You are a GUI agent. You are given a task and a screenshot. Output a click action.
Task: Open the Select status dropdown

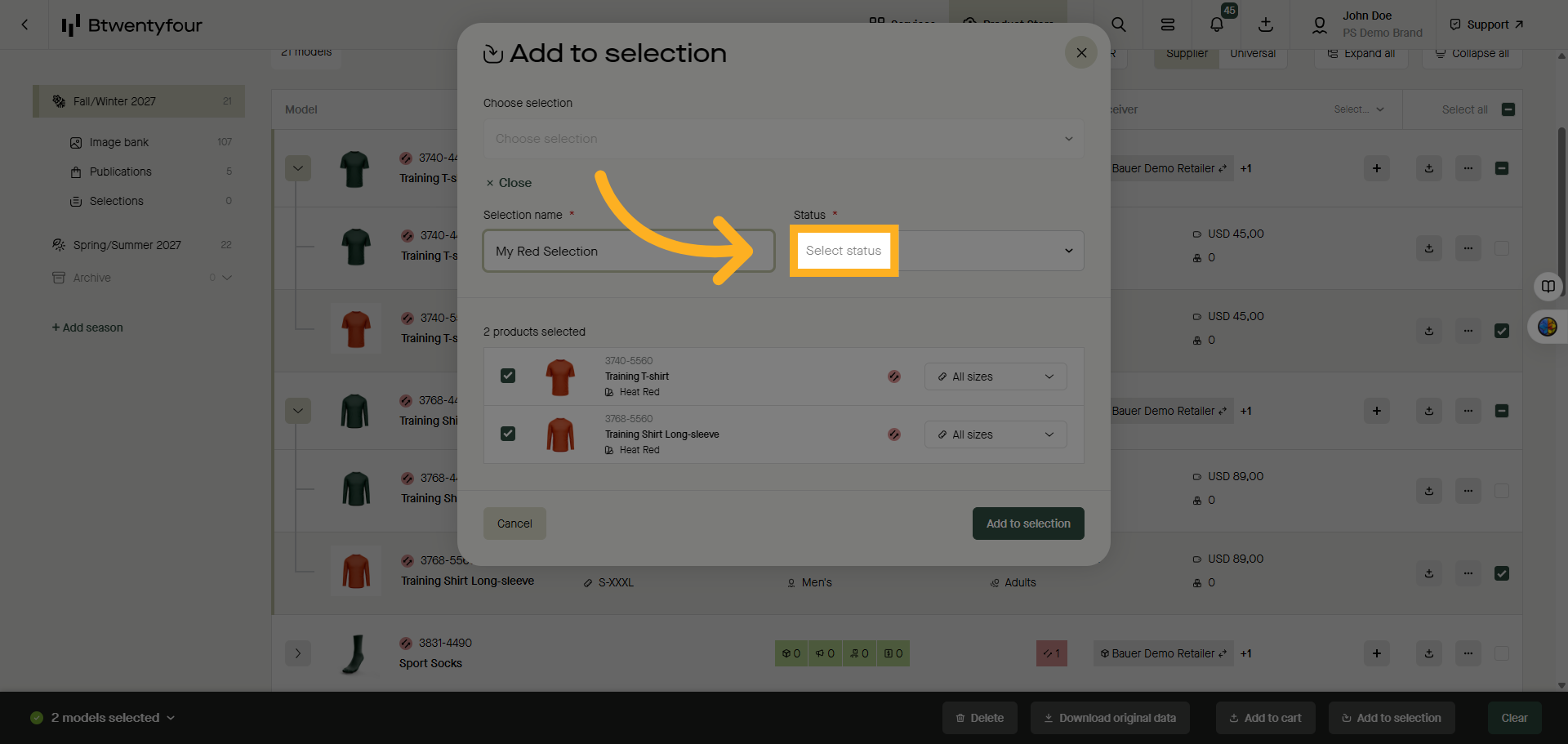[x=936, y=251]
